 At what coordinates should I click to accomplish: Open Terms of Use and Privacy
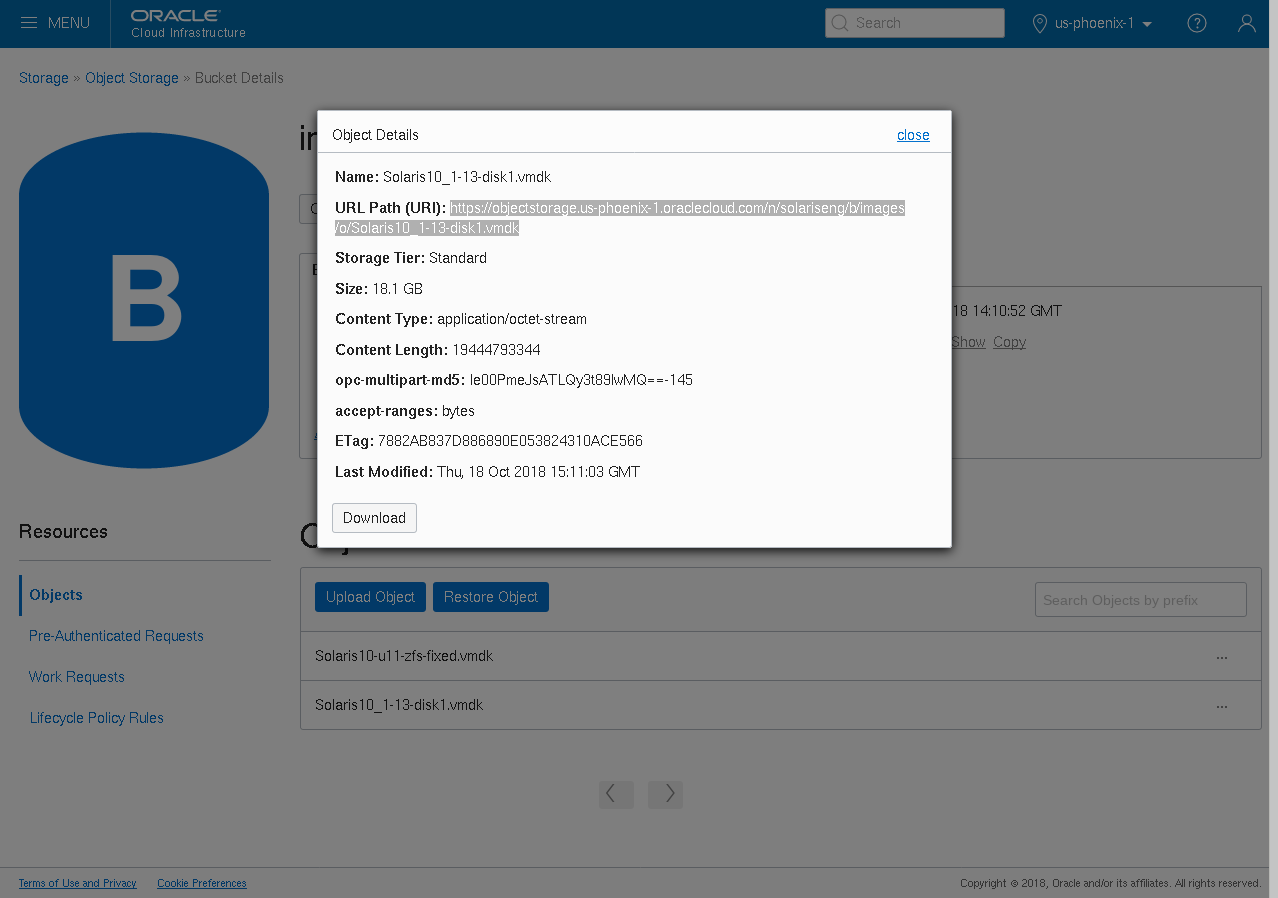78,883
